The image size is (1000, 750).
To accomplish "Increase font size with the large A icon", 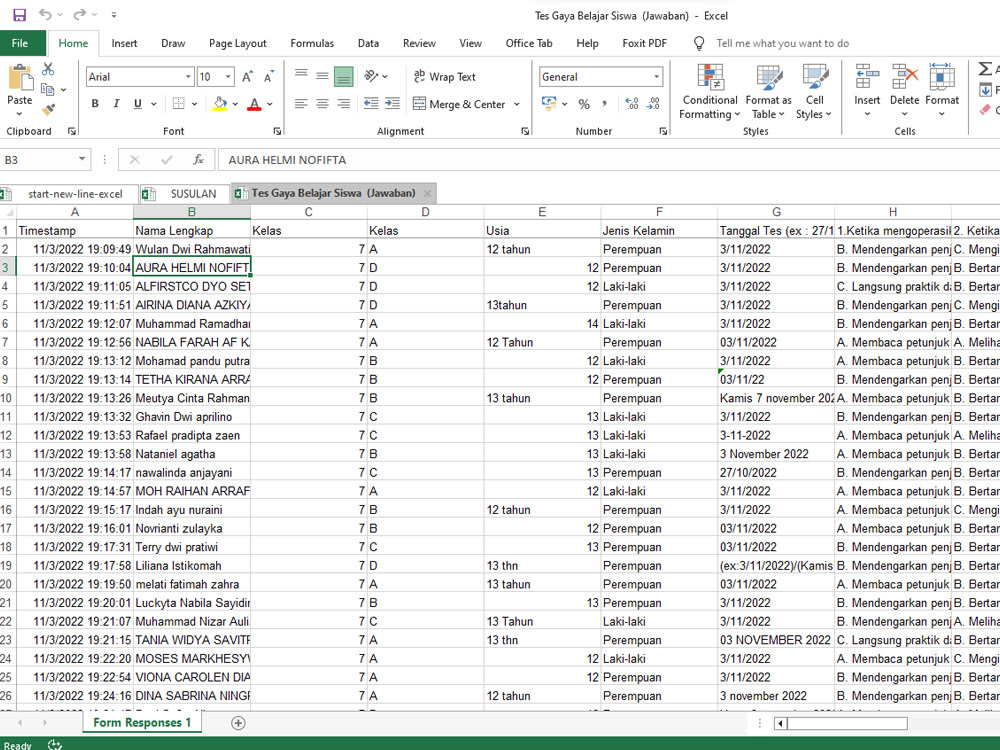I will click(247, 77).
